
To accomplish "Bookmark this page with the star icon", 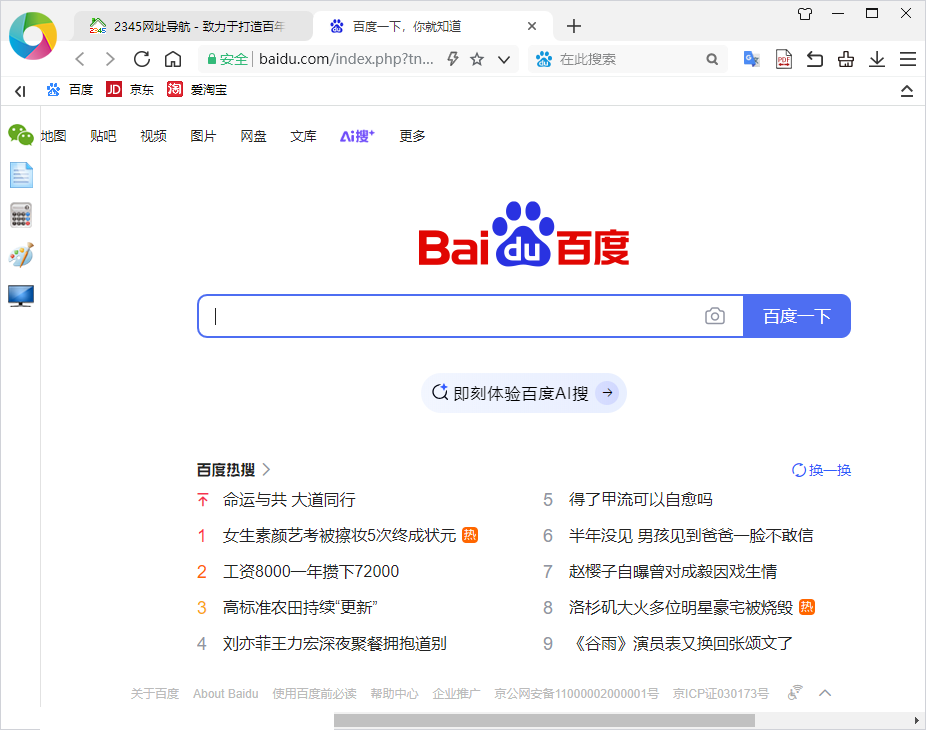I will pyautogui.click(x=477, y=59).
